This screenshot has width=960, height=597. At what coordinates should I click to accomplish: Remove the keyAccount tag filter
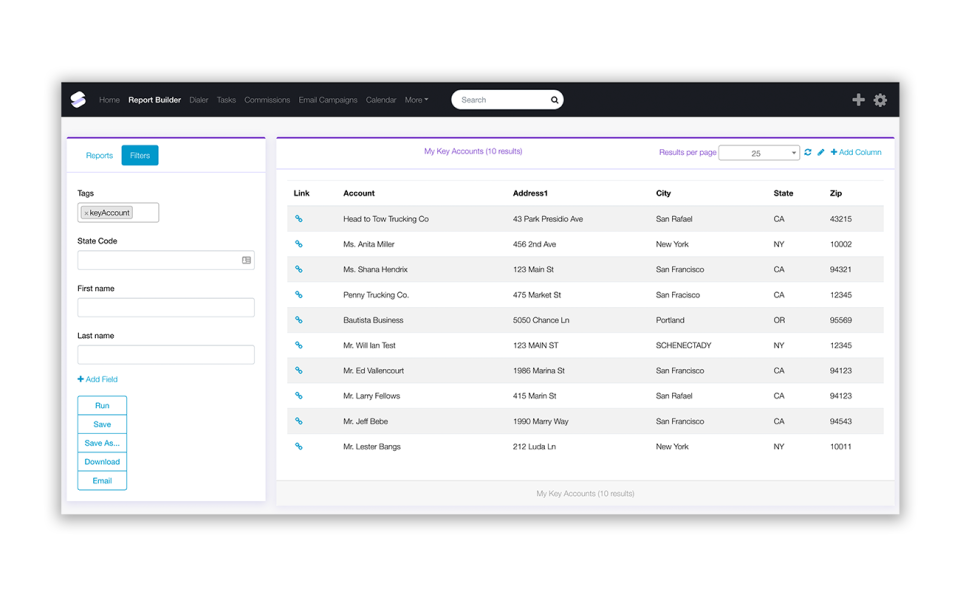tap(85, 212)
